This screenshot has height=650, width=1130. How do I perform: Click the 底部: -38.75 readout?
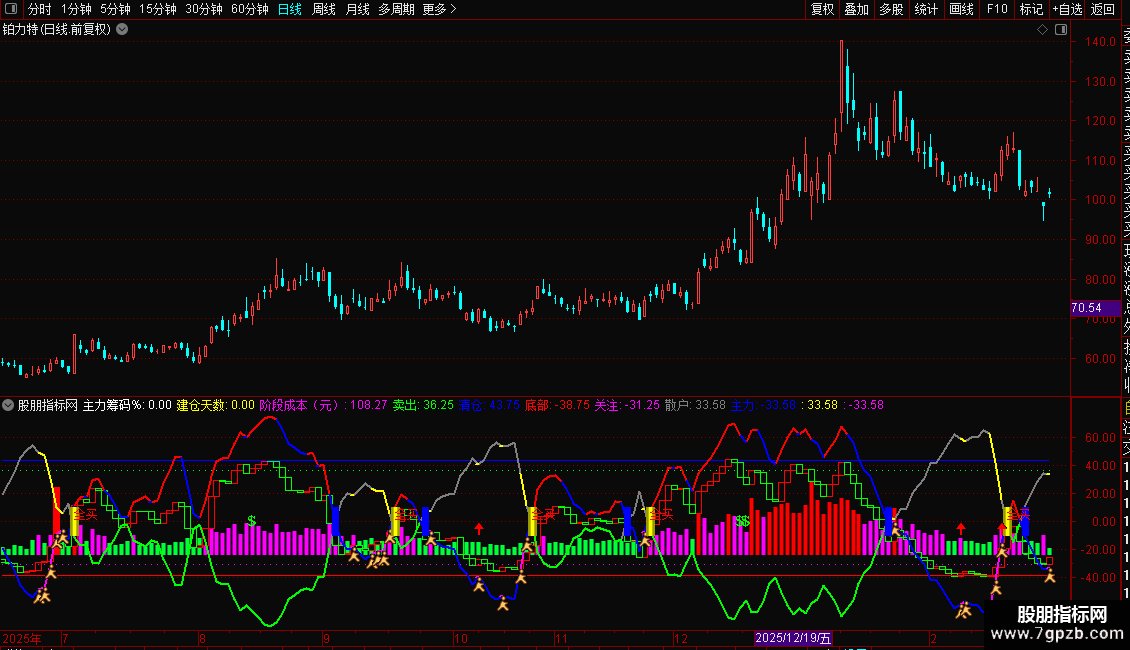pos(557,405)
